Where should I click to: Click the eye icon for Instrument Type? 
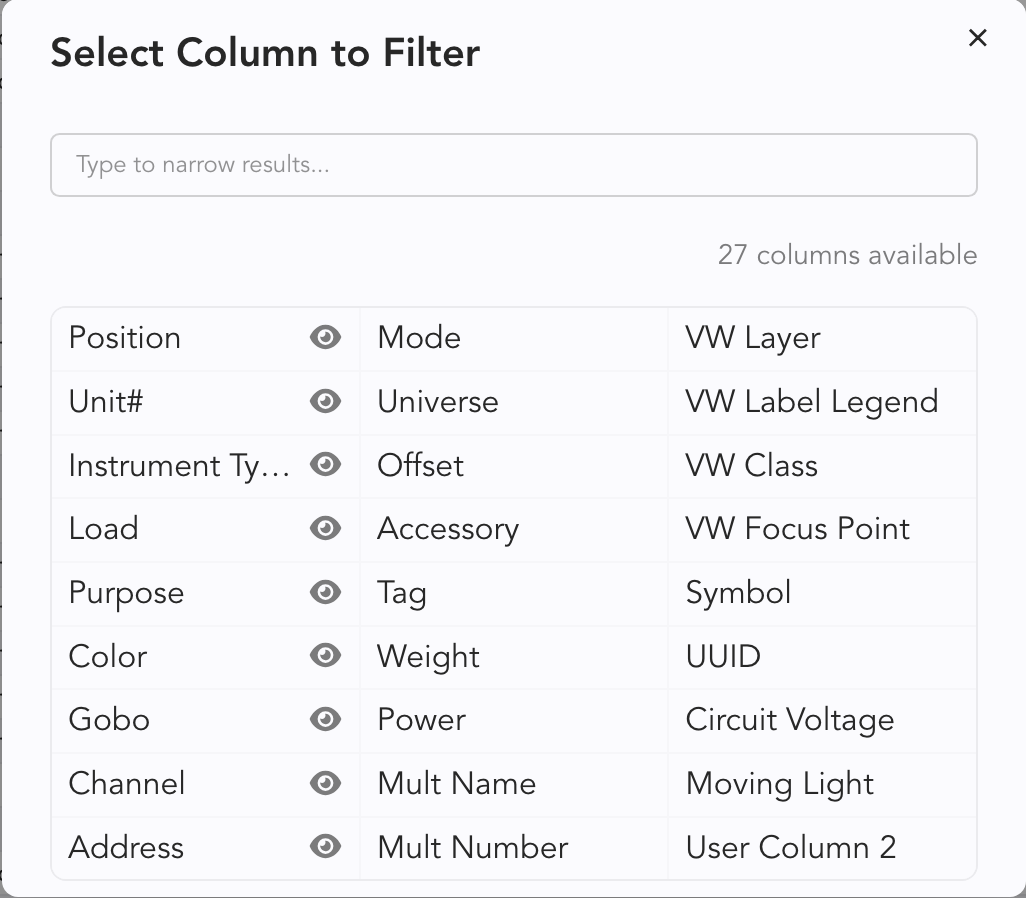coord(325,465)
